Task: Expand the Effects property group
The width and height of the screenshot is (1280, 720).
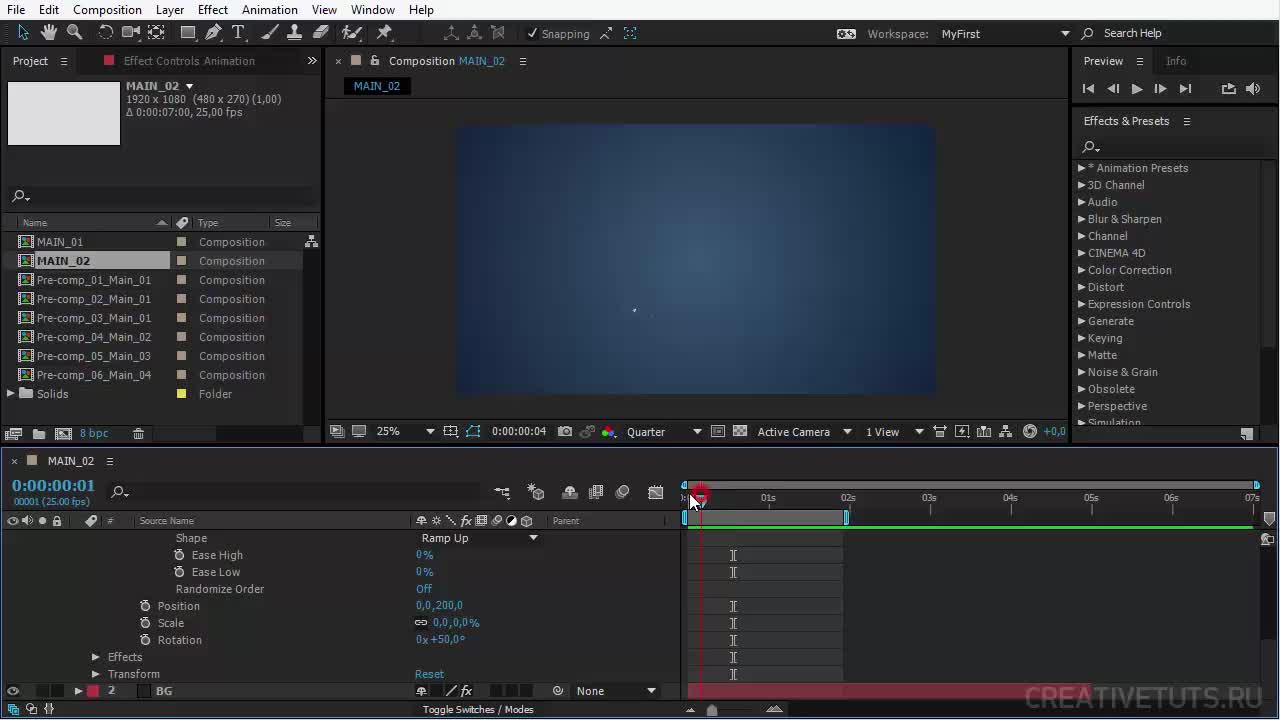Action: [96, 657]
